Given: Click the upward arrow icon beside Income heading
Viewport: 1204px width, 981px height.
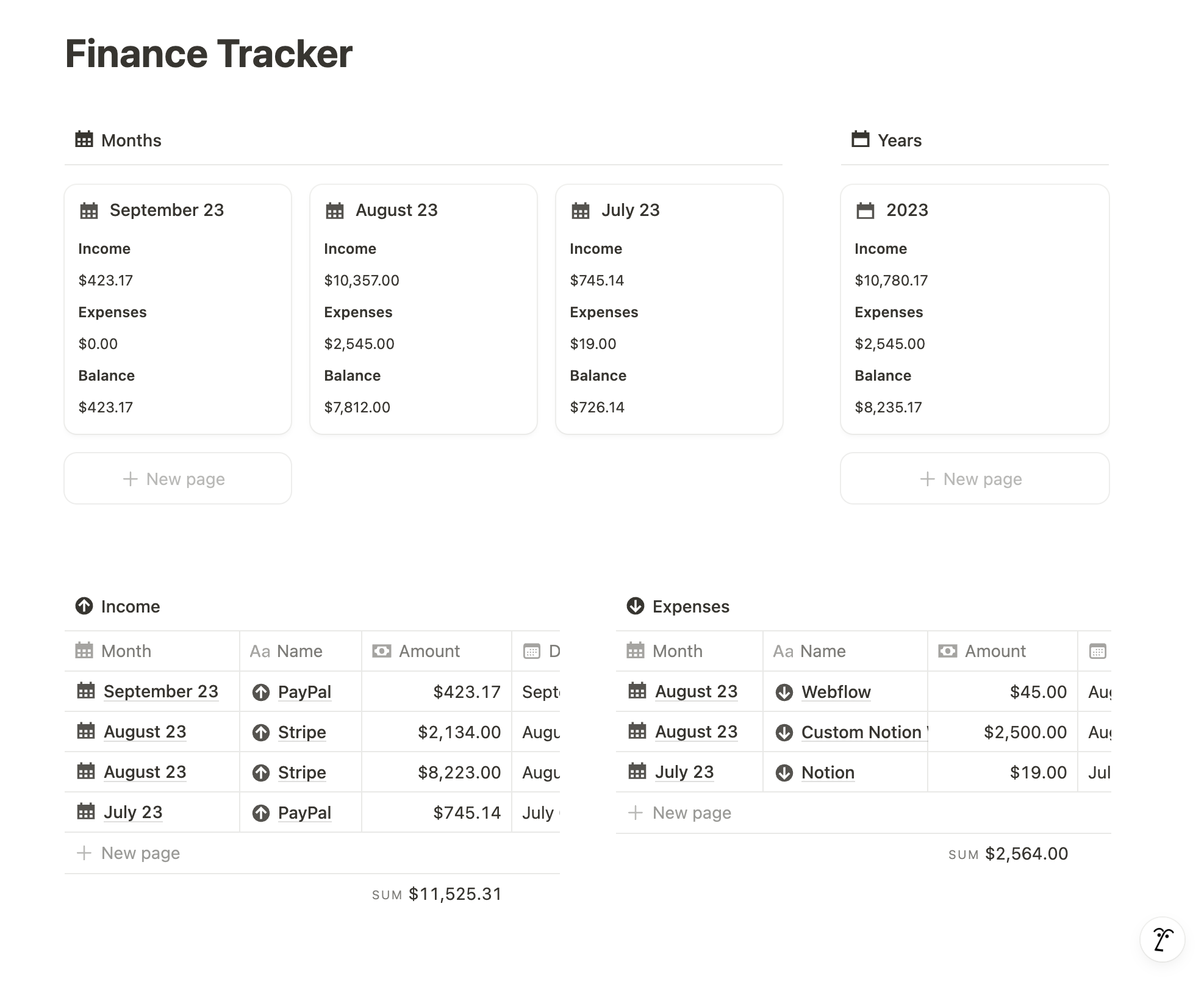Looking at the screenshot, I should pyautogui.click(x=85, y=606).
